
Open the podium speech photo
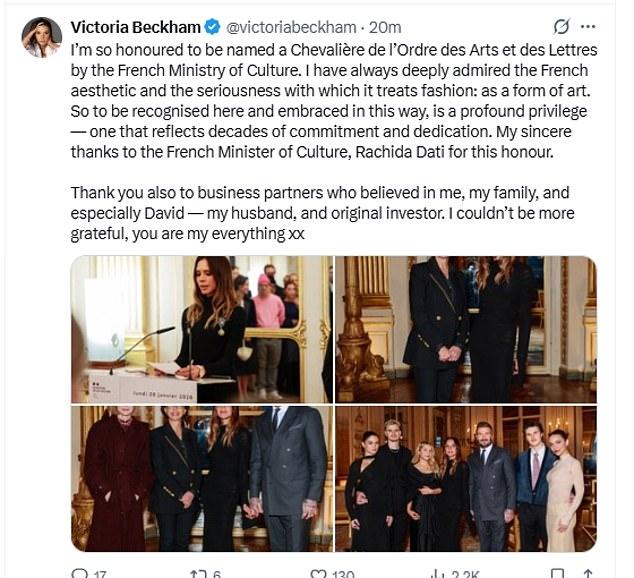coord(201,329)
